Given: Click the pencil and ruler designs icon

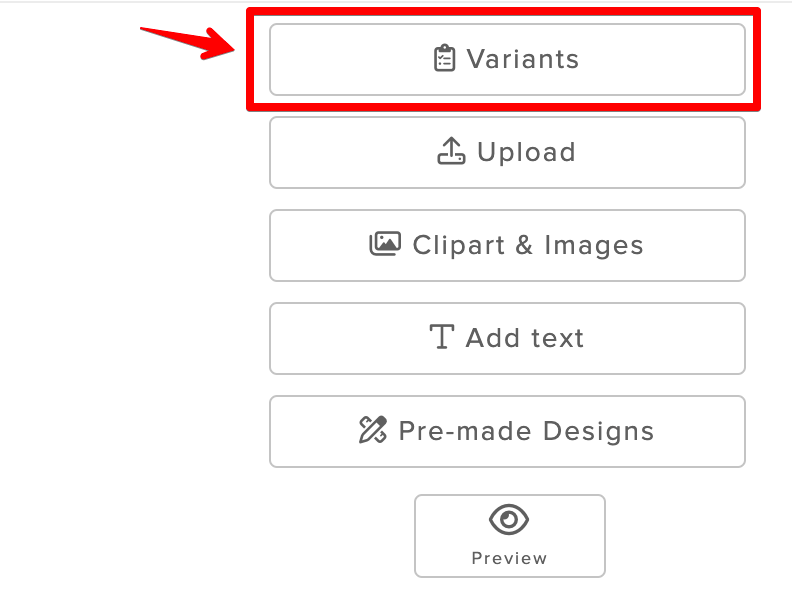Looking at the screenshot, I should coord(373,430).
